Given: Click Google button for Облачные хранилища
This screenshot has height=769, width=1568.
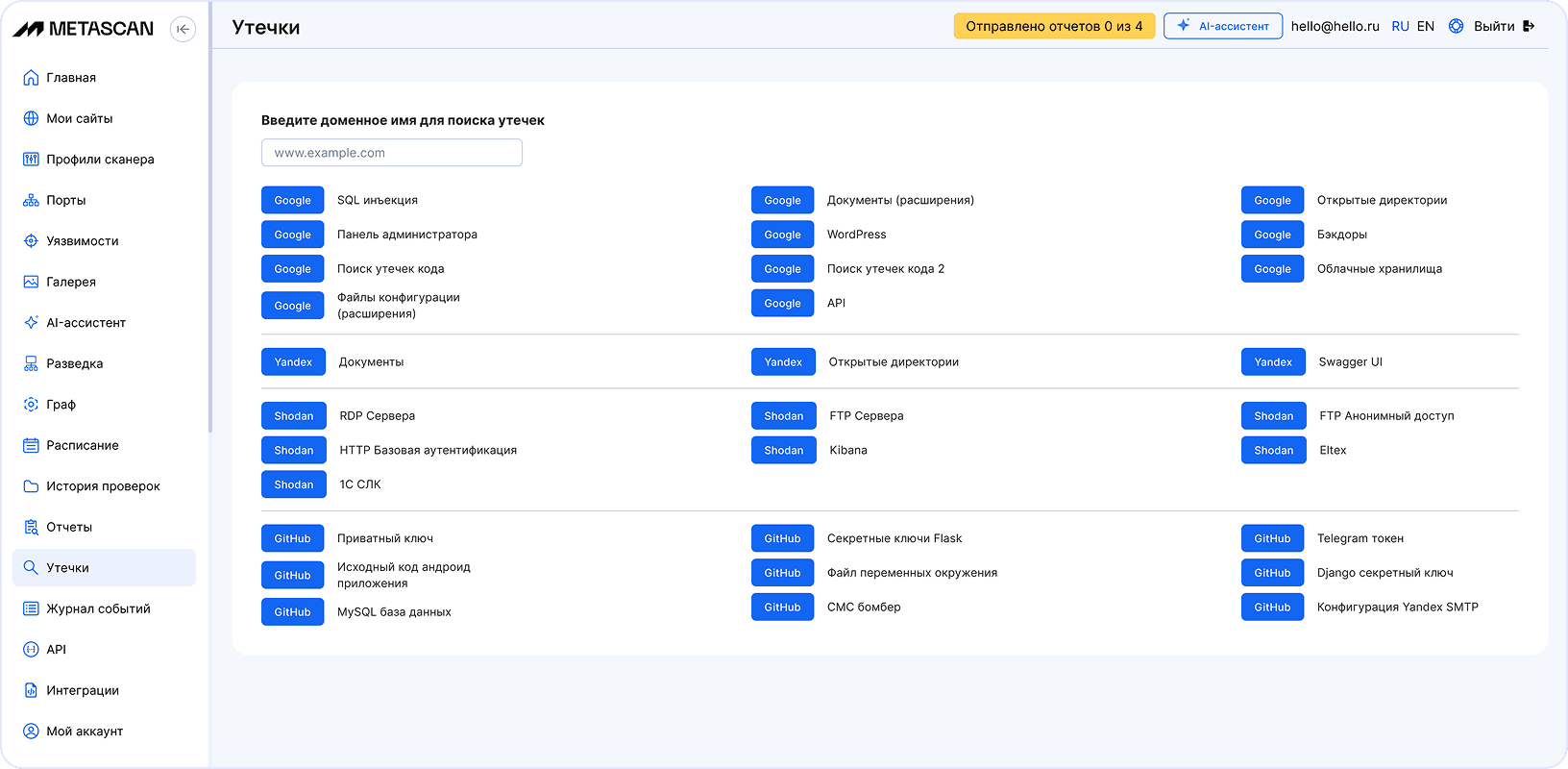Looking at the screenshot, I should click(x=1273, y=269).
